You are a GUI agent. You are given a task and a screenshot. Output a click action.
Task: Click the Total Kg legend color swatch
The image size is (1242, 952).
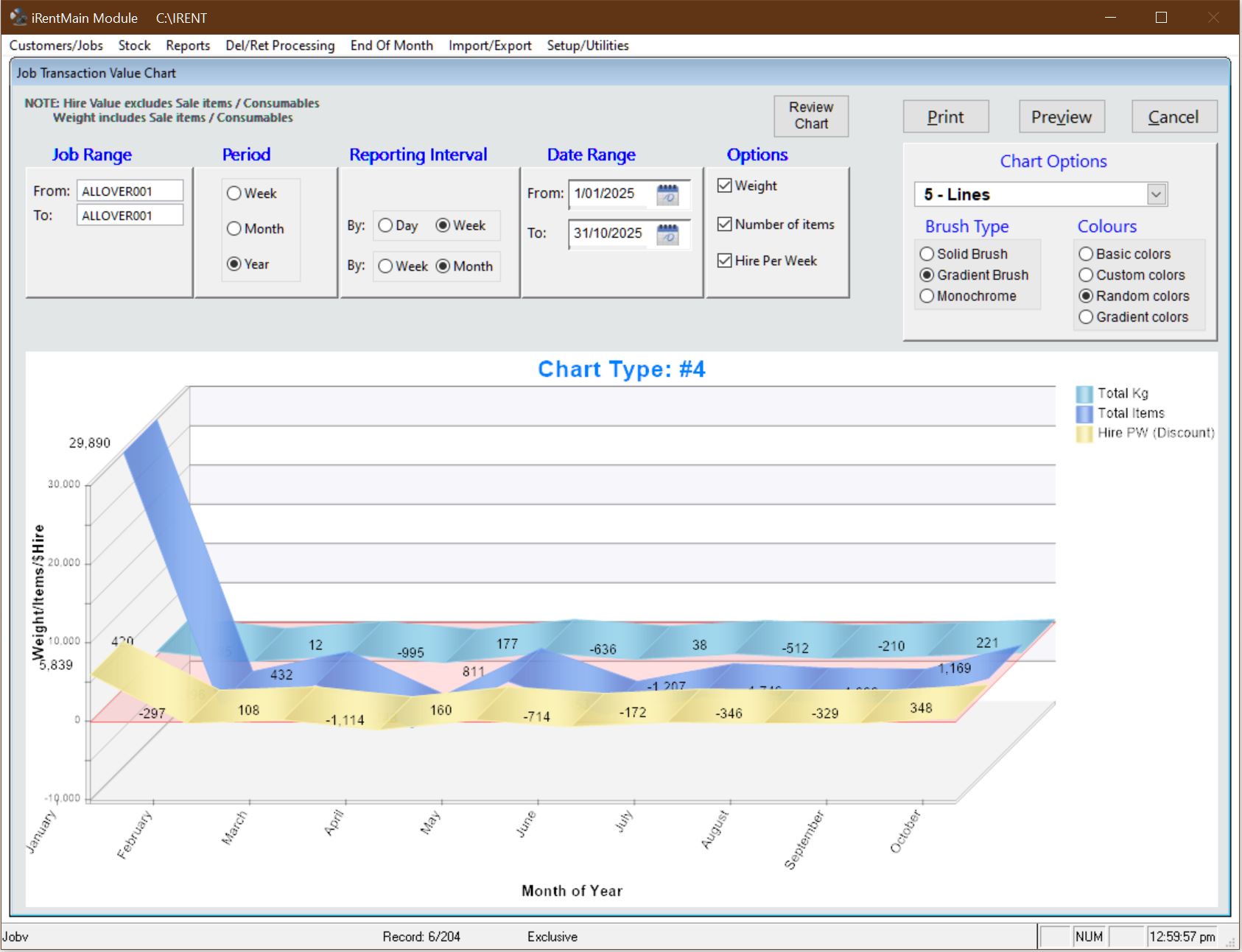[x=1084, y=394]
